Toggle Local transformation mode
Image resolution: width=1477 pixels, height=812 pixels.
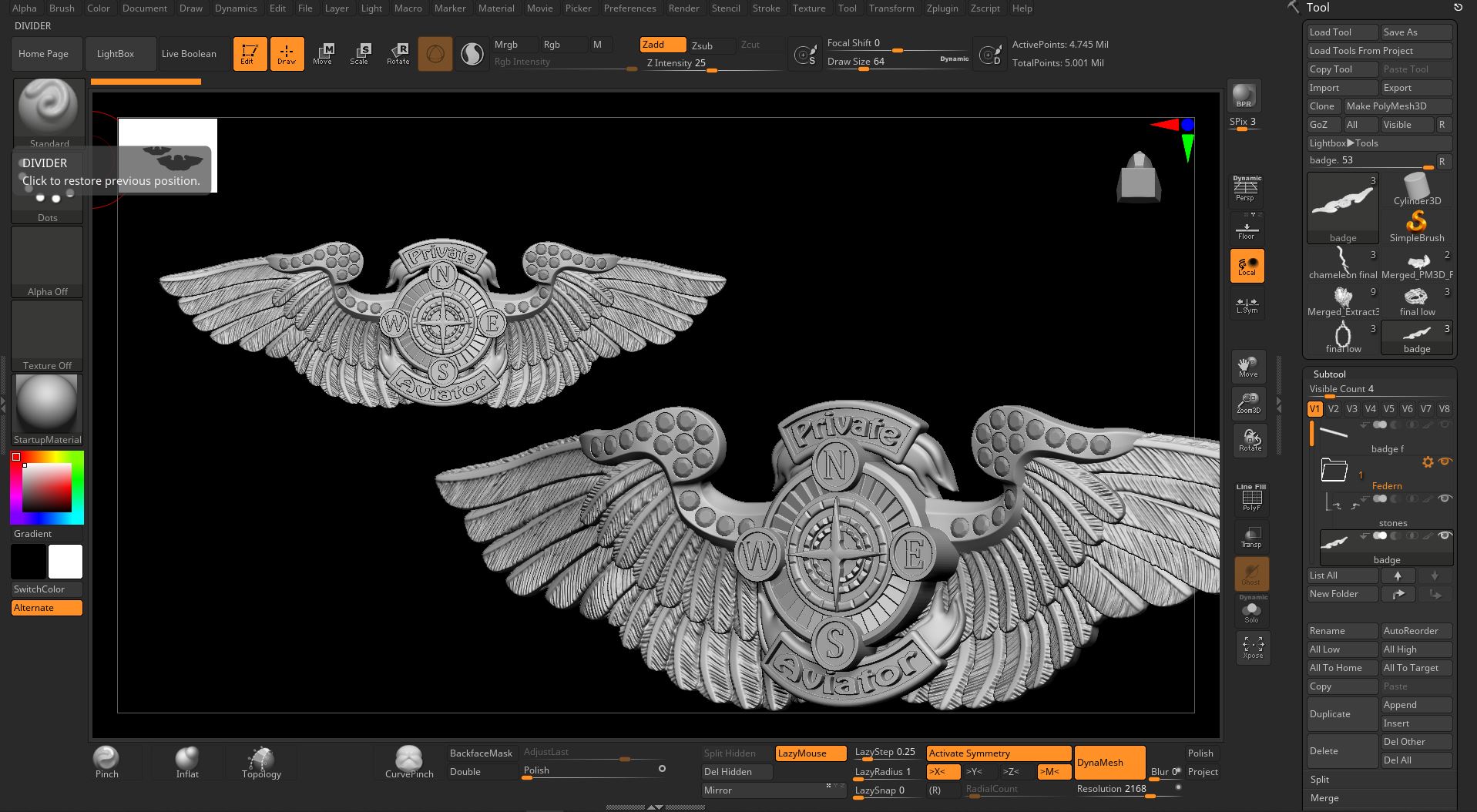point(1247,266)
